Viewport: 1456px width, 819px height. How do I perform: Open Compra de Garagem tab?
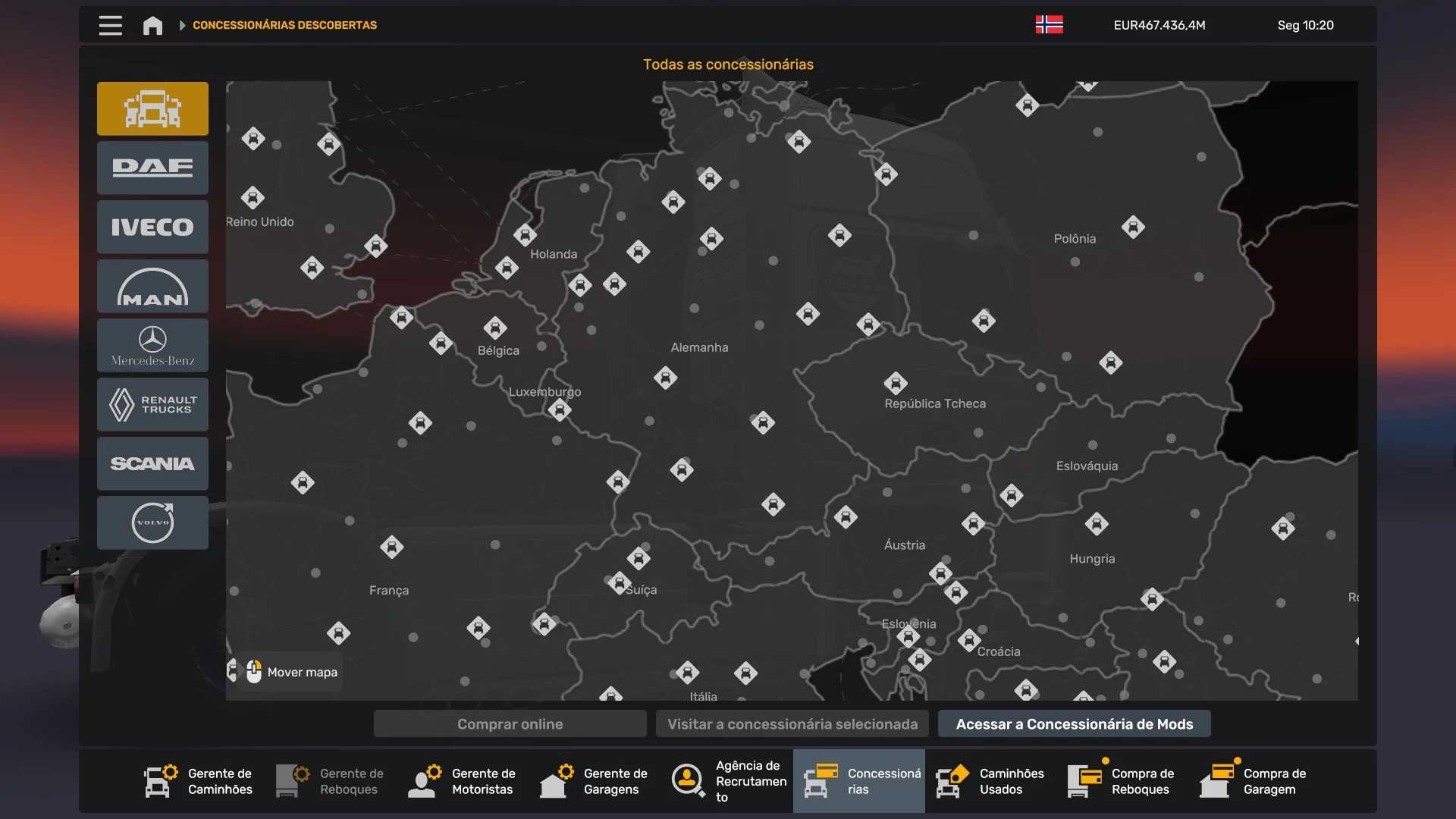[1254, 781]
